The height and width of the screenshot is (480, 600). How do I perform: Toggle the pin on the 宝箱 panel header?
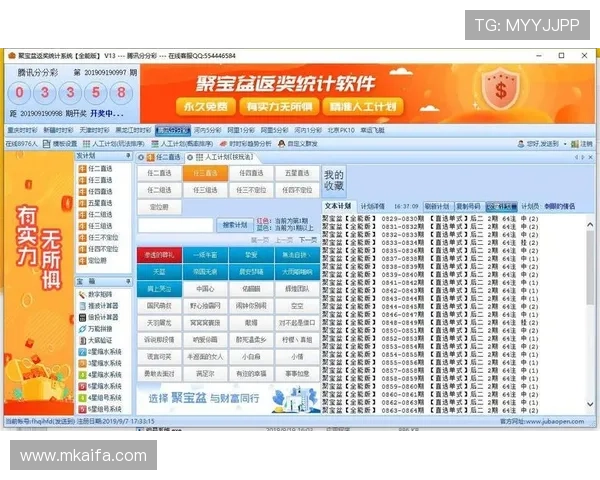128,281
